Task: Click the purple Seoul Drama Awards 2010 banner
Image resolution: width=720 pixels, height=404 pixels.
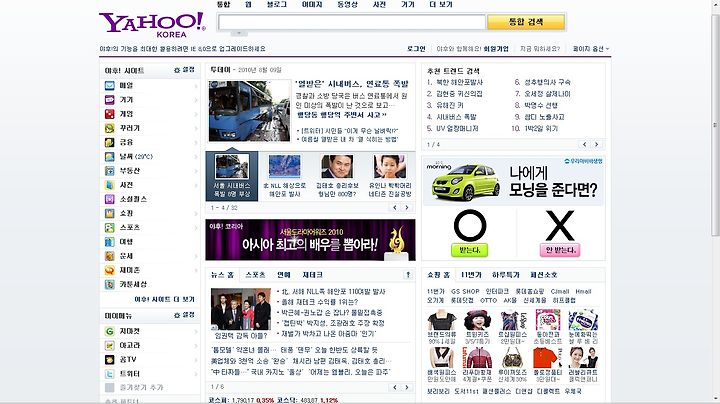Action: tap(310, 240)
